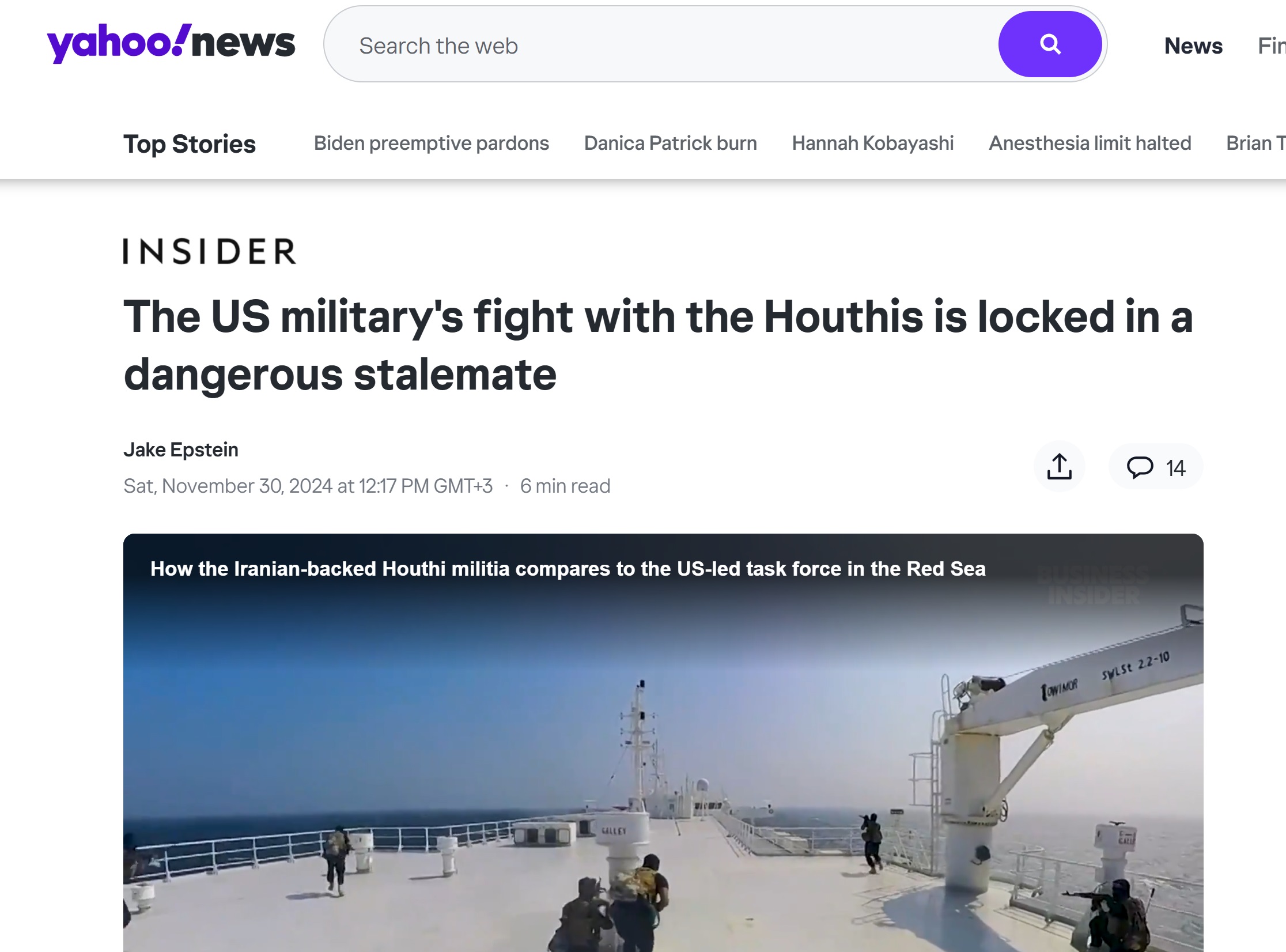
Task: Click the Business Insider video watermark
Action: tap(1092, 585)
